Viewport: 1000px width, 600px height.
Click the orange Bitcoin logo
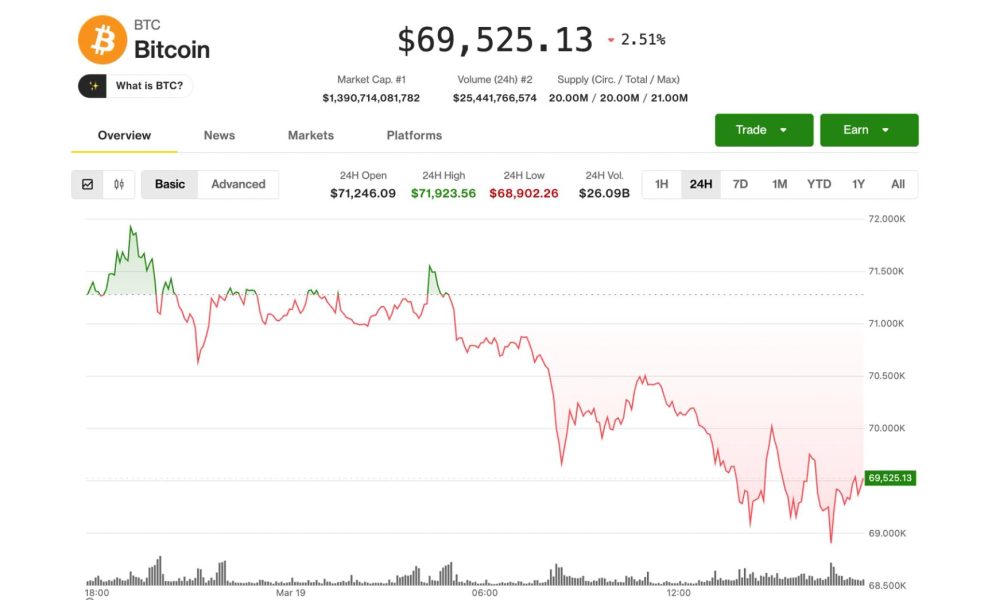[100, 40]
